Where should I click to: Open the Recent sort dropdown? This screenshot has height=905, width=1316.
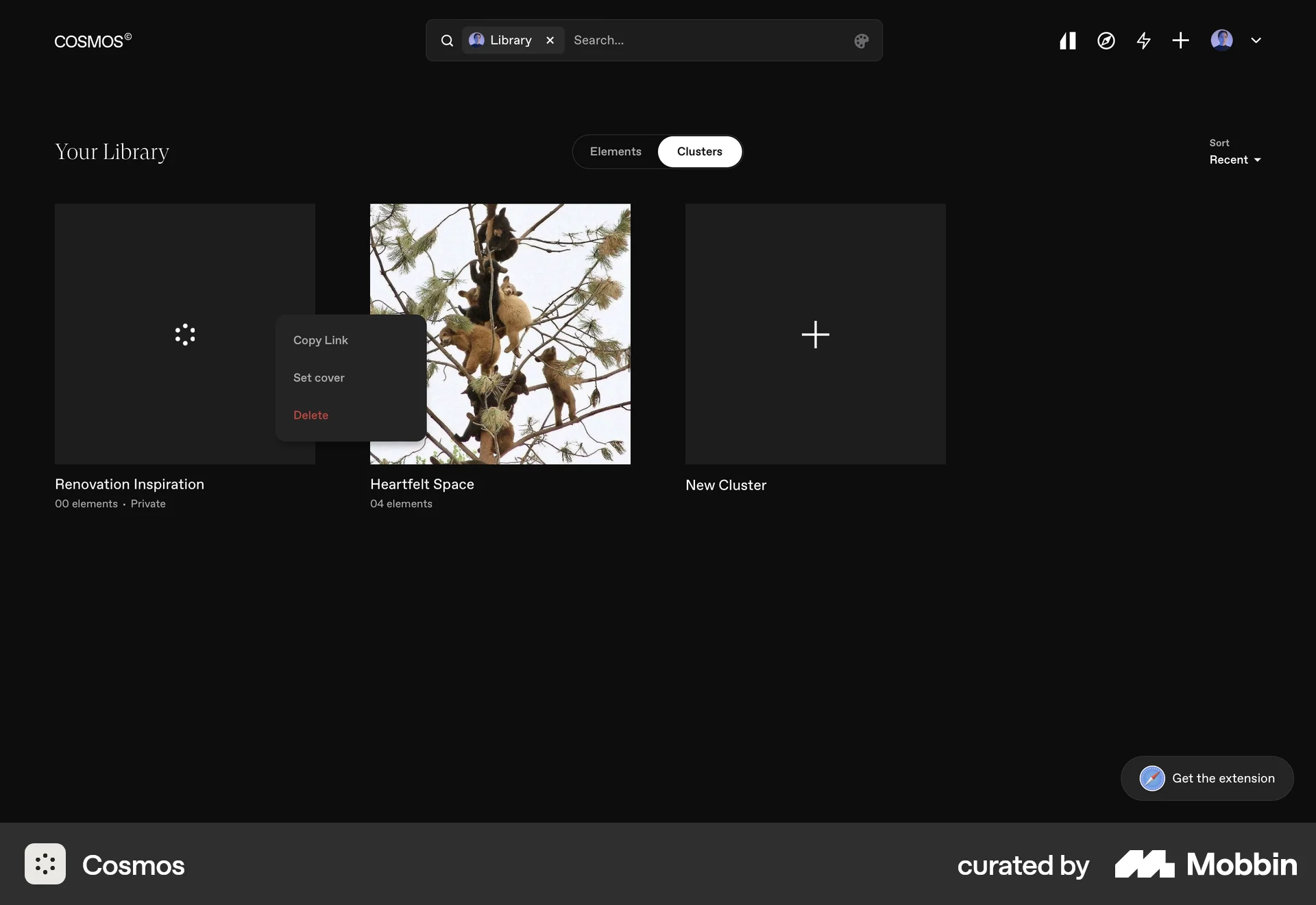click(x=1234, y=159)
